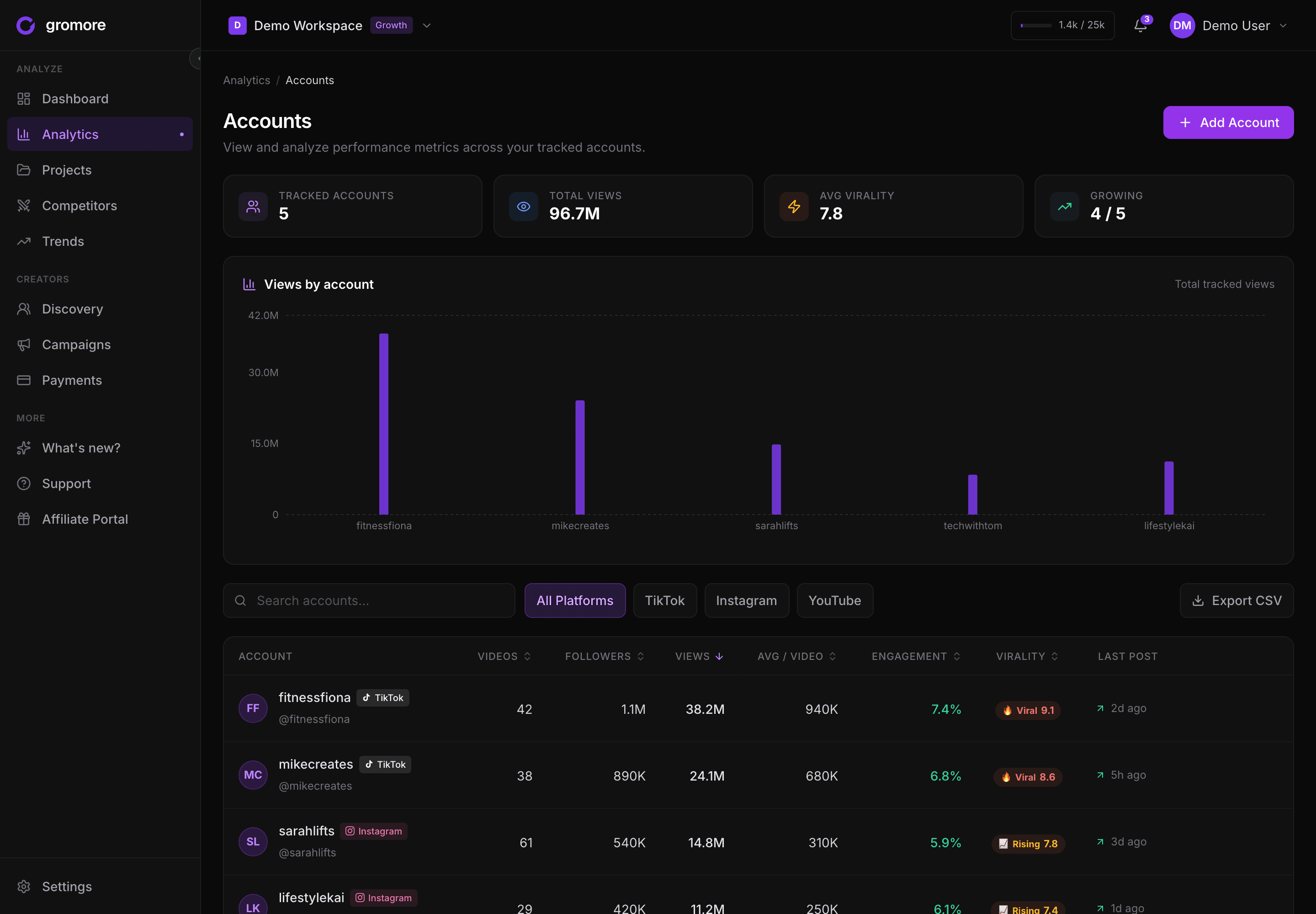Image resolution: width=1316 pixels, height=914 pixels.
Task: Click the Competitors crossed-swords icon
Action: click(23, 206)
